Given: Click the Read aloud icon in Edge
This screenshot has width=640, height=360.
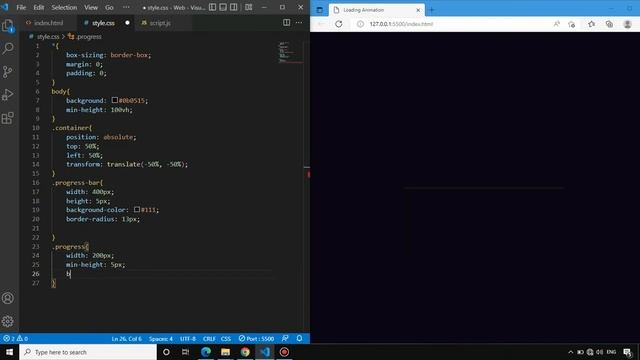Looking at the screenshot, I should pos(556,24).
